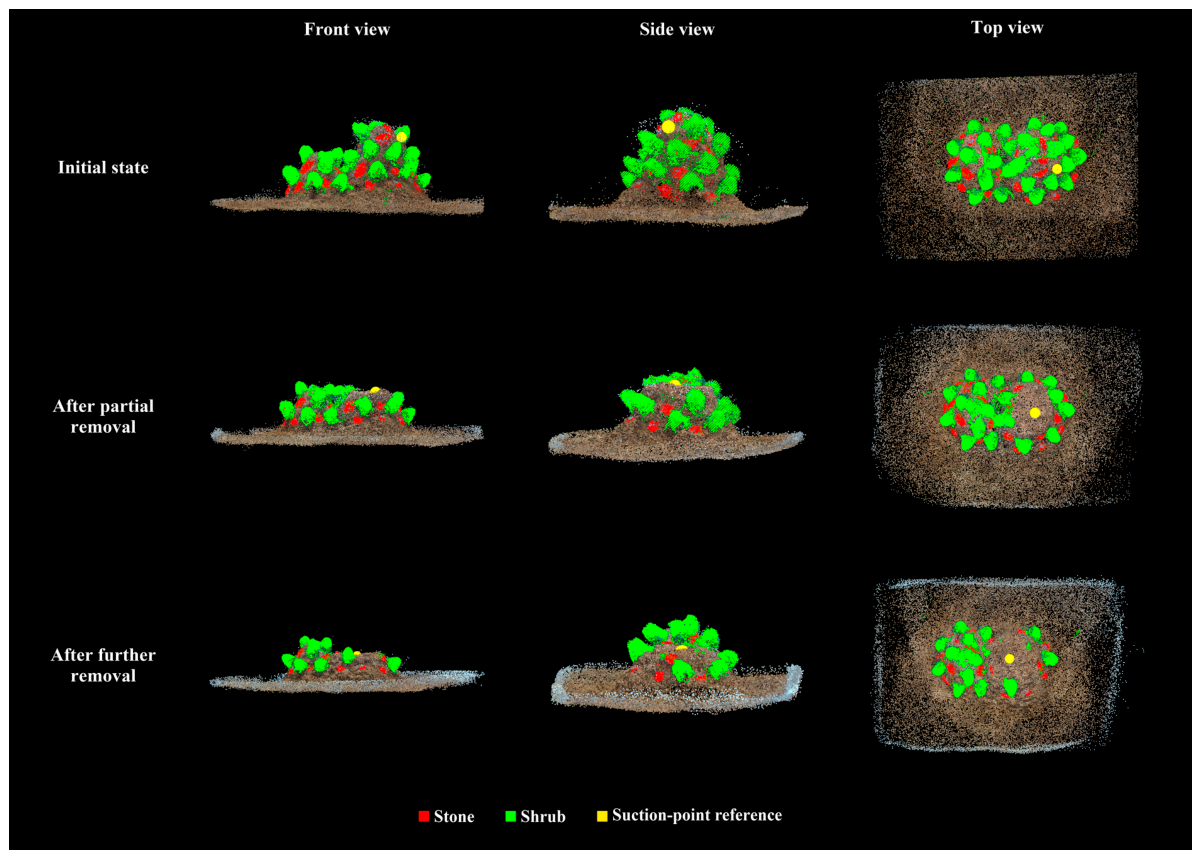The width and height of the screenshot is (1200, 856).
Task: Click the yellow suction point in partial removal side view
Action: pos(675,383)
